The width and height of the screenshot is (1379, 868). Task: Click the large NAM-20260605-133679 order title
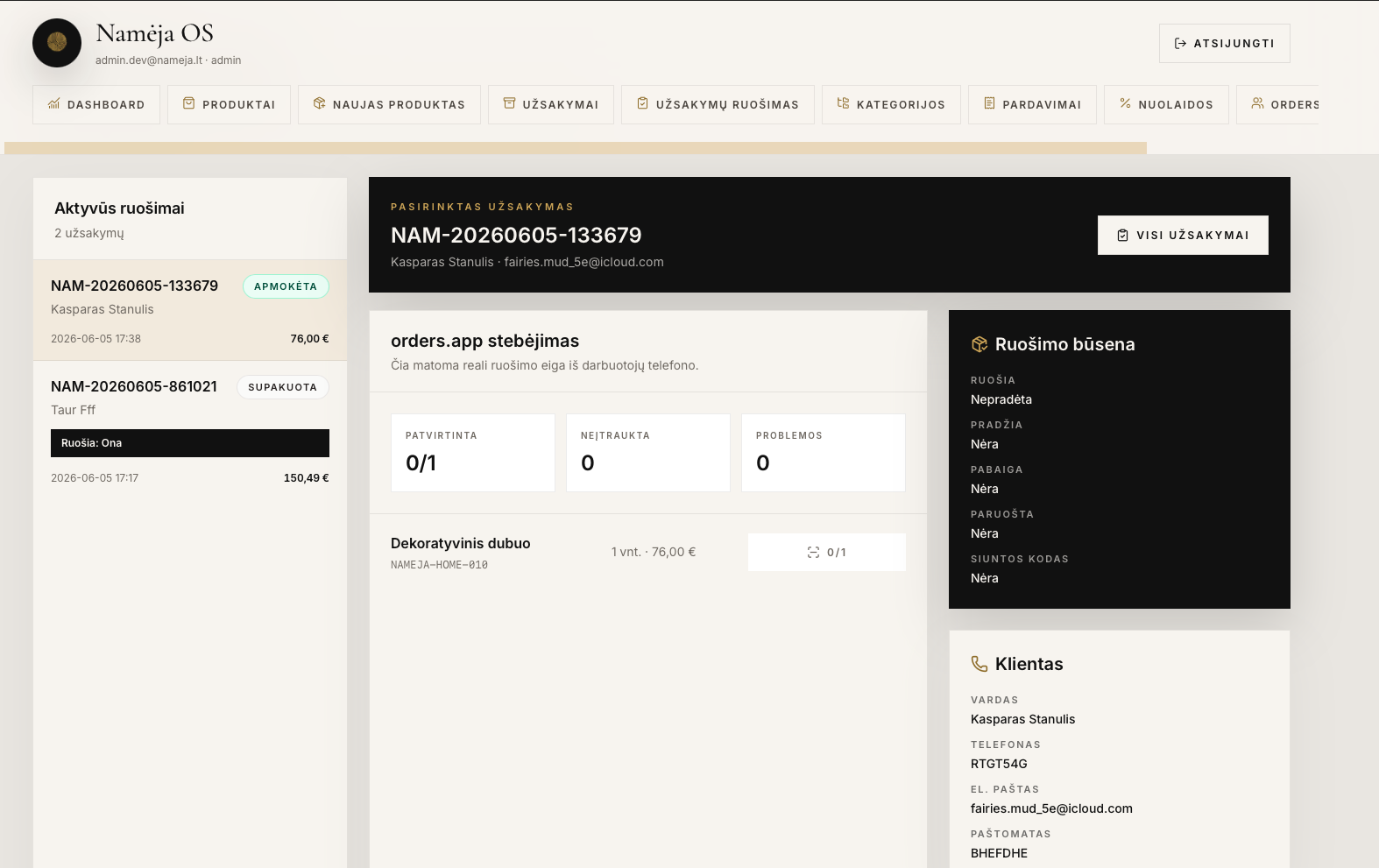coord(516,235)
